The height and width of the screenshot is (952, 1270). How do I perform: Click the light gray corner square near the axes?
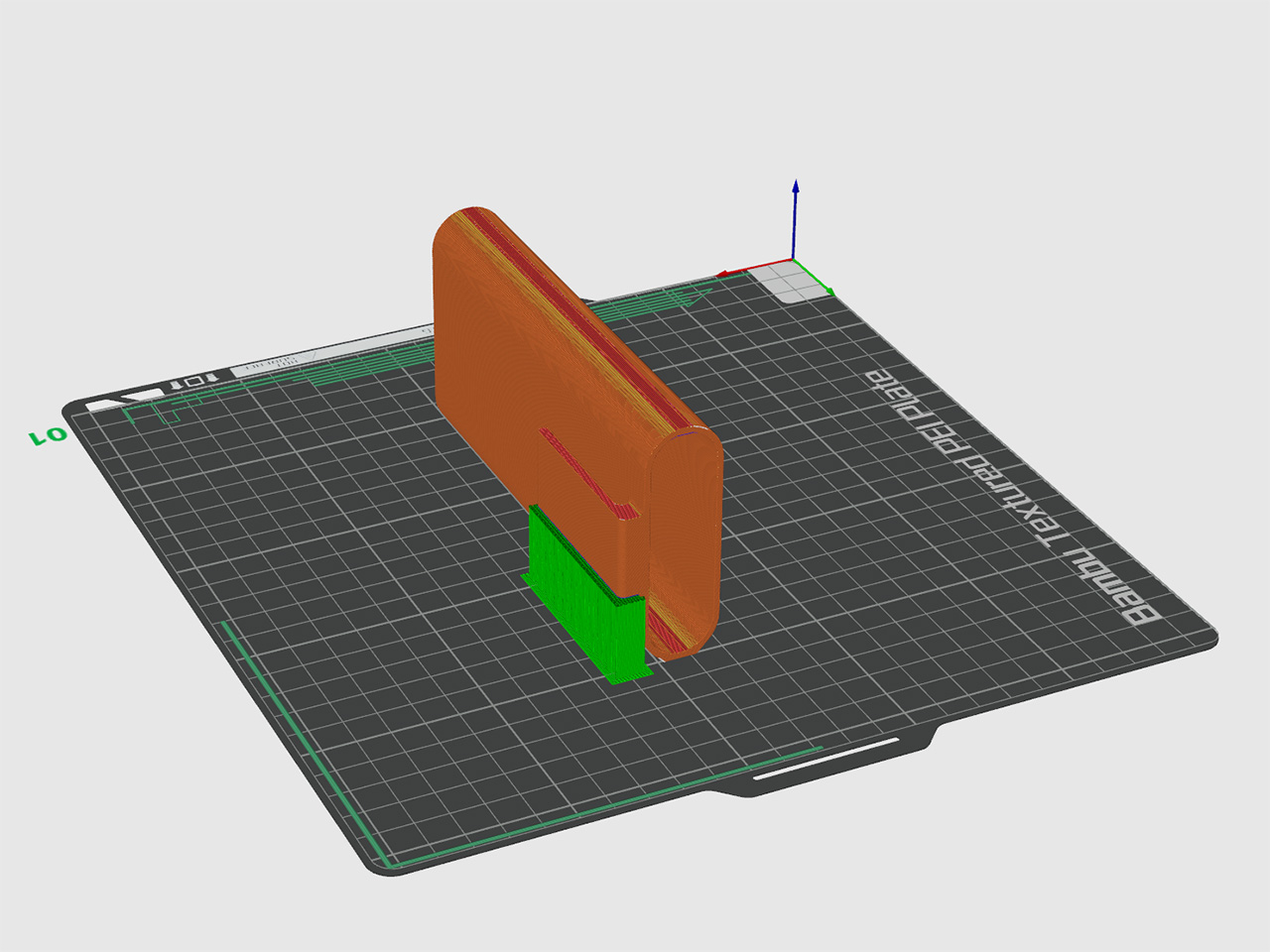click(x=791, y=281)
